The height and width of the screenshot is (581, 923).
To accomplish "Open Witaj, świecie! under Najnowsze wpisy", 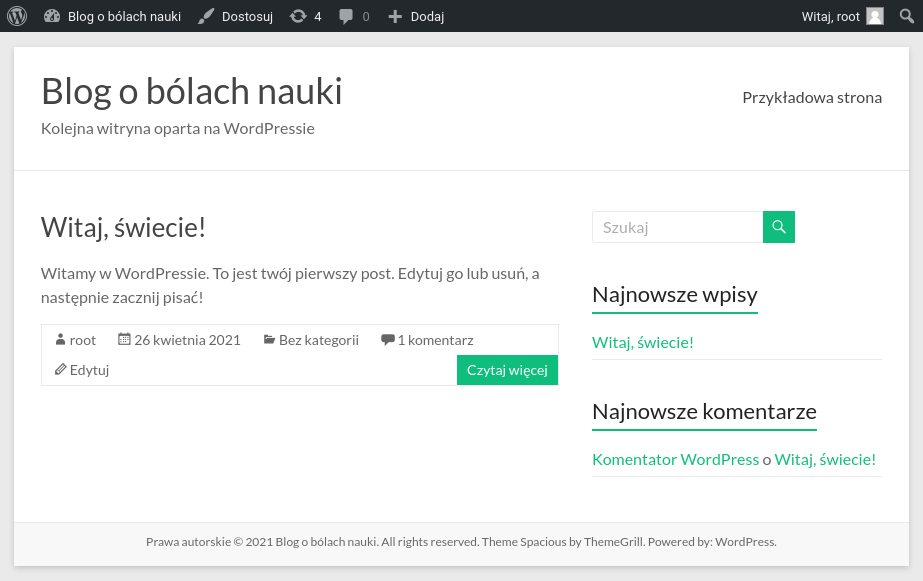I will 643,343.
